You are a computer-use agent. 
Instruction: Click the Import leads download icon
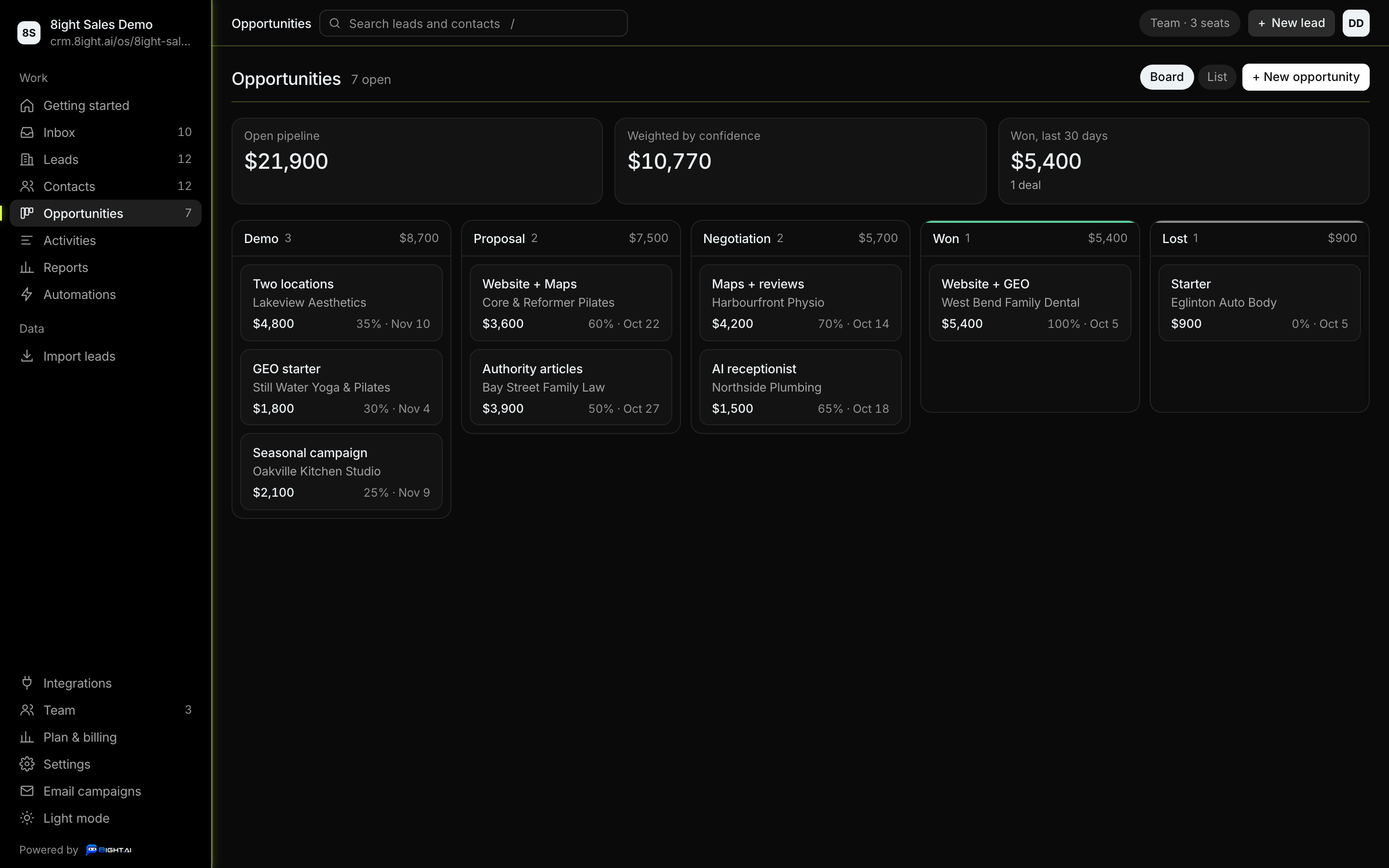click(27, 356)
